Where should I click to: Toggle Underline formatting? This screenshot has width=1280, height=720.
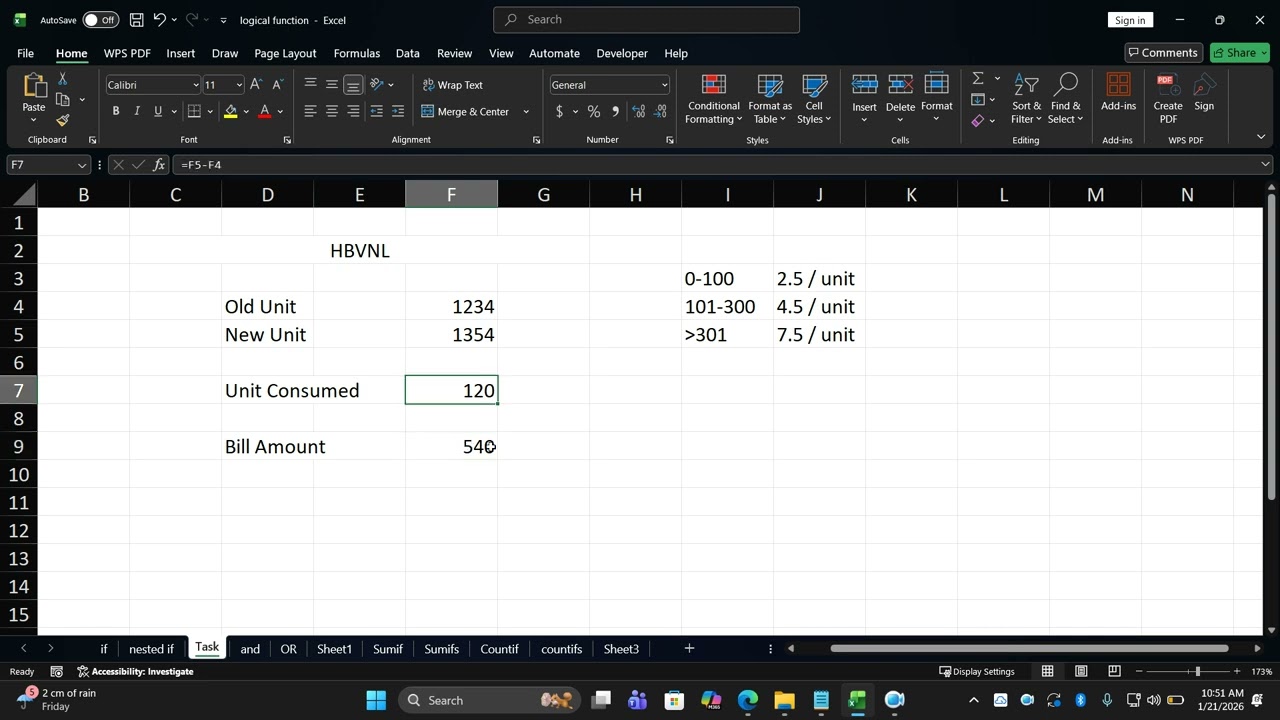157,112
